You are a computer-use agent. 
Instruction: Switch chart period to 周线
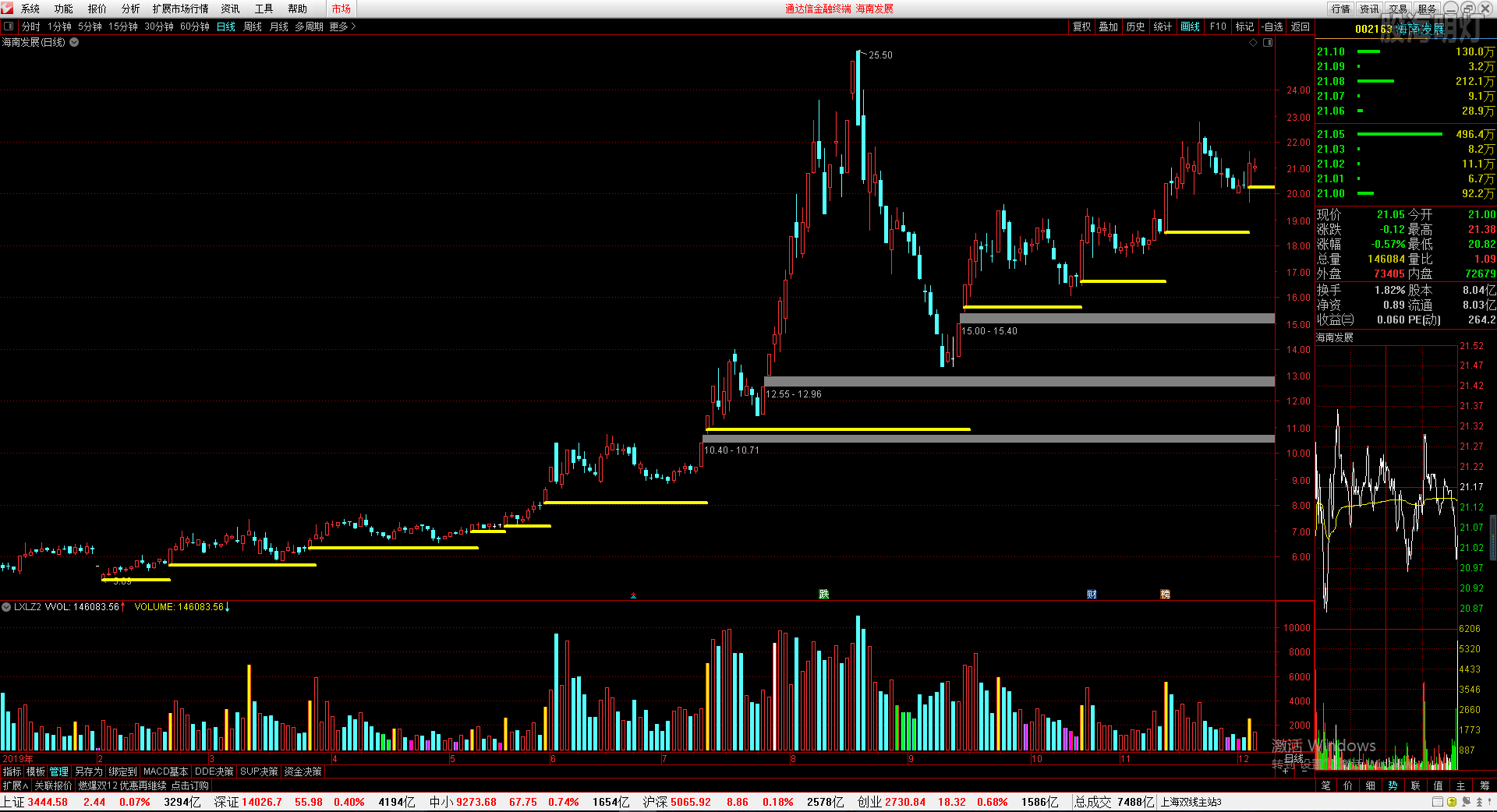(253, 26)
